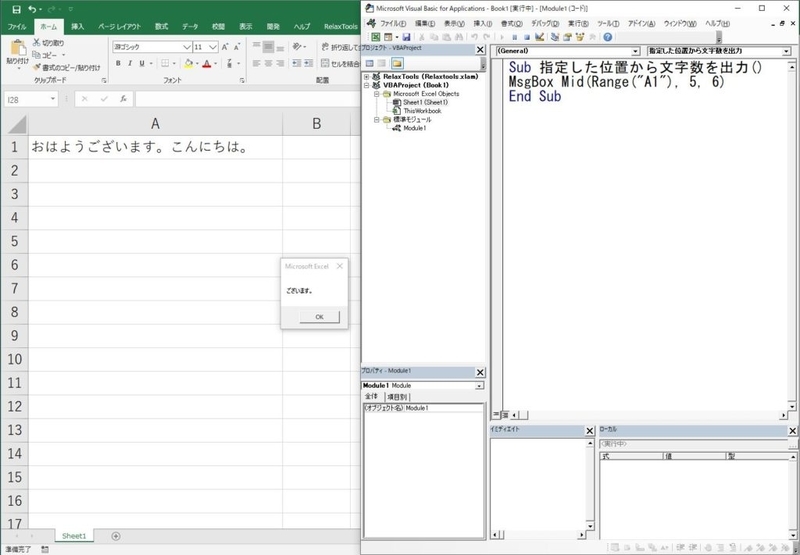Toggle top vertical align button in Excel
Screen dimensions: 800x555
coord(257,47)
